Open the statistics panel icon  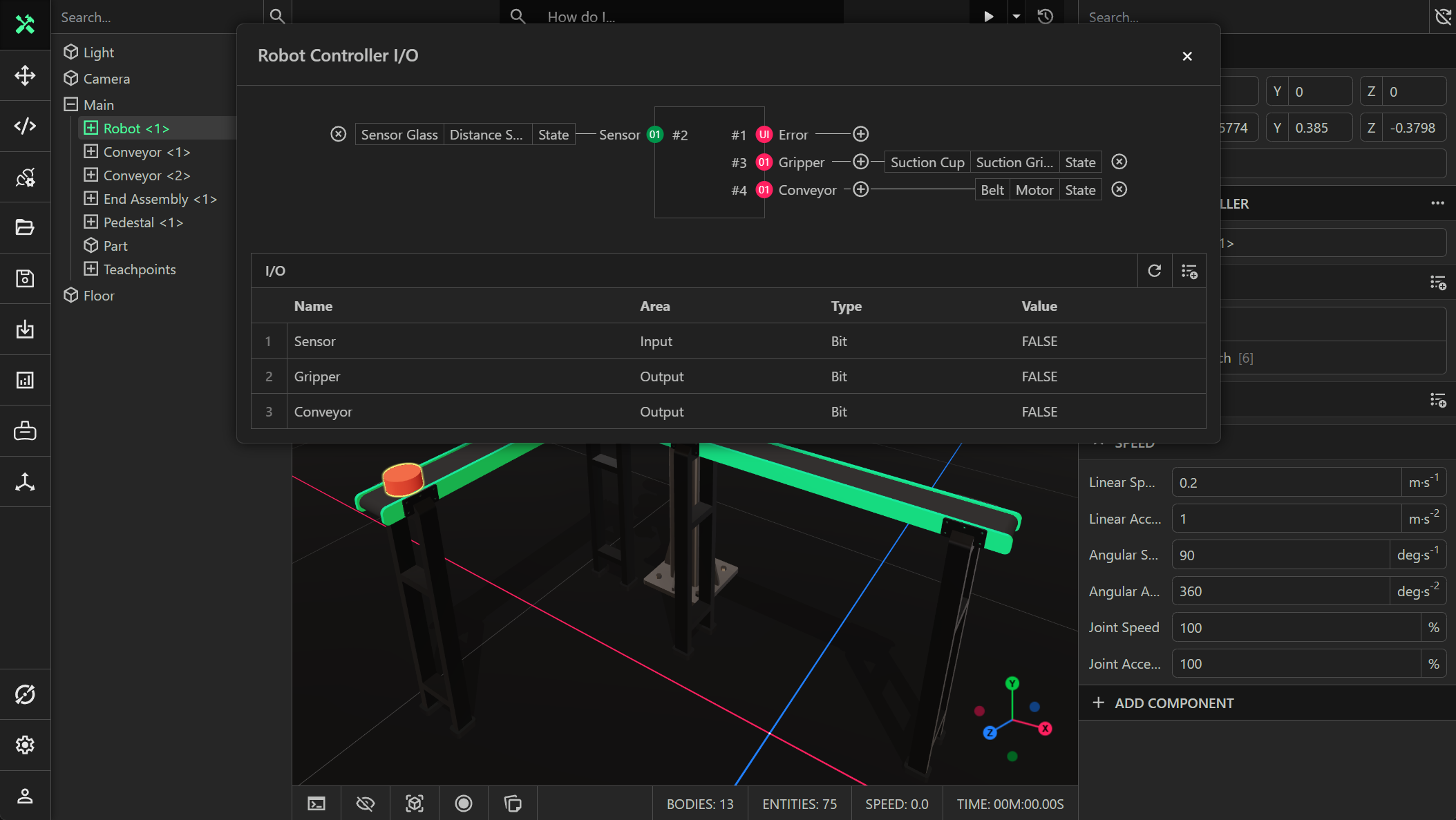(x=25, y=379)
